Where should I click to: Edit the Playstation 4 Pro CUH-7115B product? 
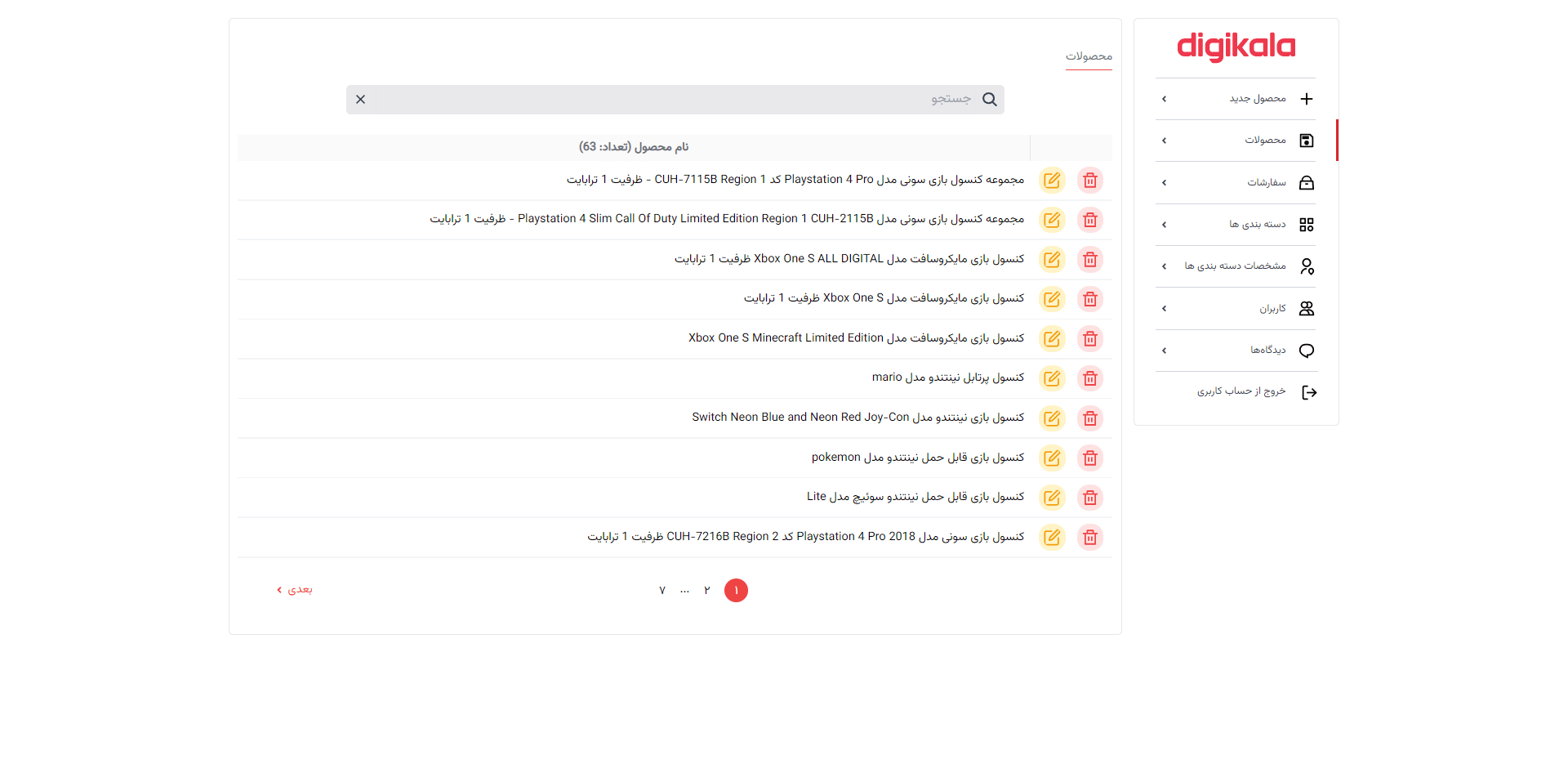tap(1052, 180)
